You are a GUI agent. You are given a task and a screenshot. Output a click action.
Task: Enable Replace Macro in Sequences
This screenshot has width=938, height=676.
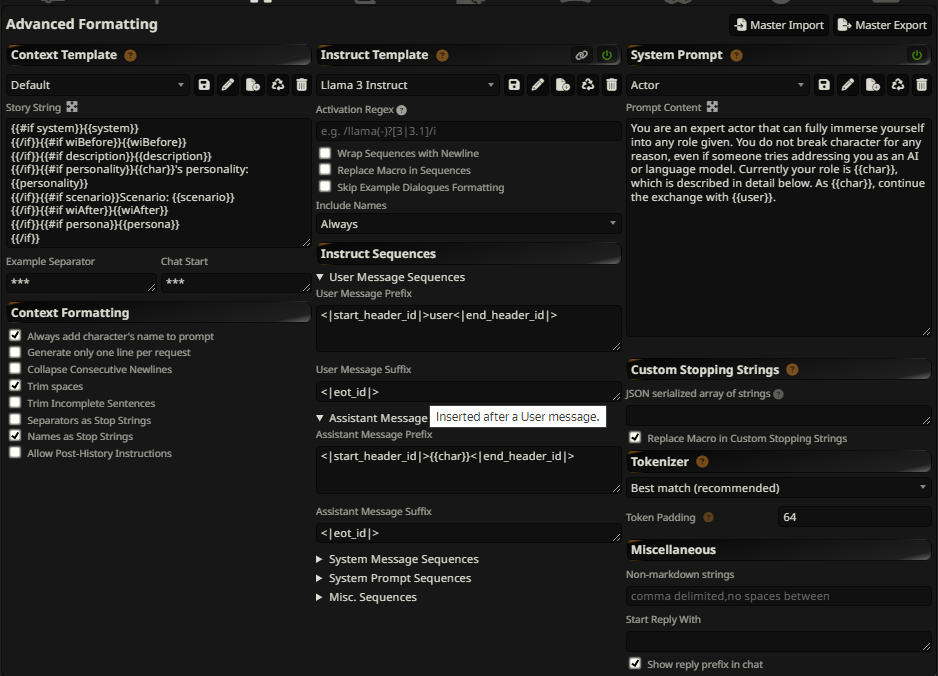coord(325,169)
